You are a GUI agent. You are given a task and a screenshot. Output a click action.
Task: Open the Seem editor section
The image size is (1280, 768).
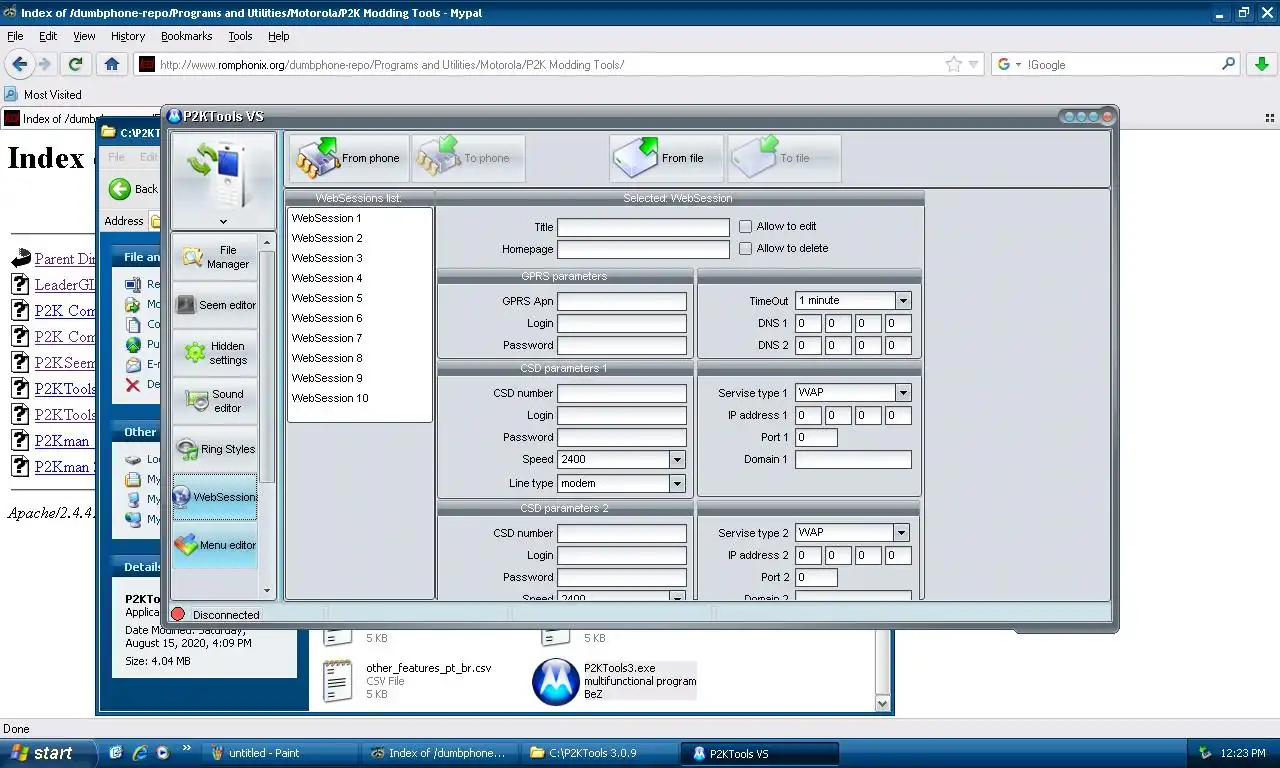click(x=215, y=305)
